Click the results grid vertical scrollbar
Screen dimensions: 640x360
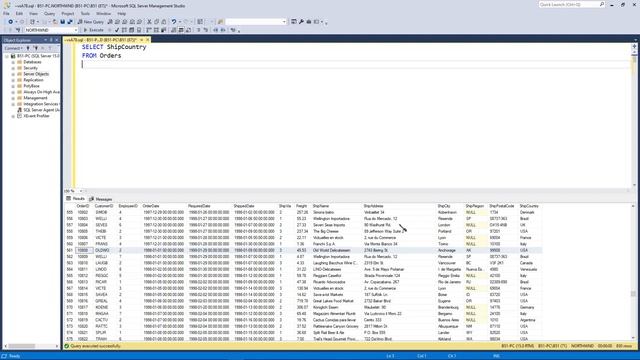click(x=633, y=271)
